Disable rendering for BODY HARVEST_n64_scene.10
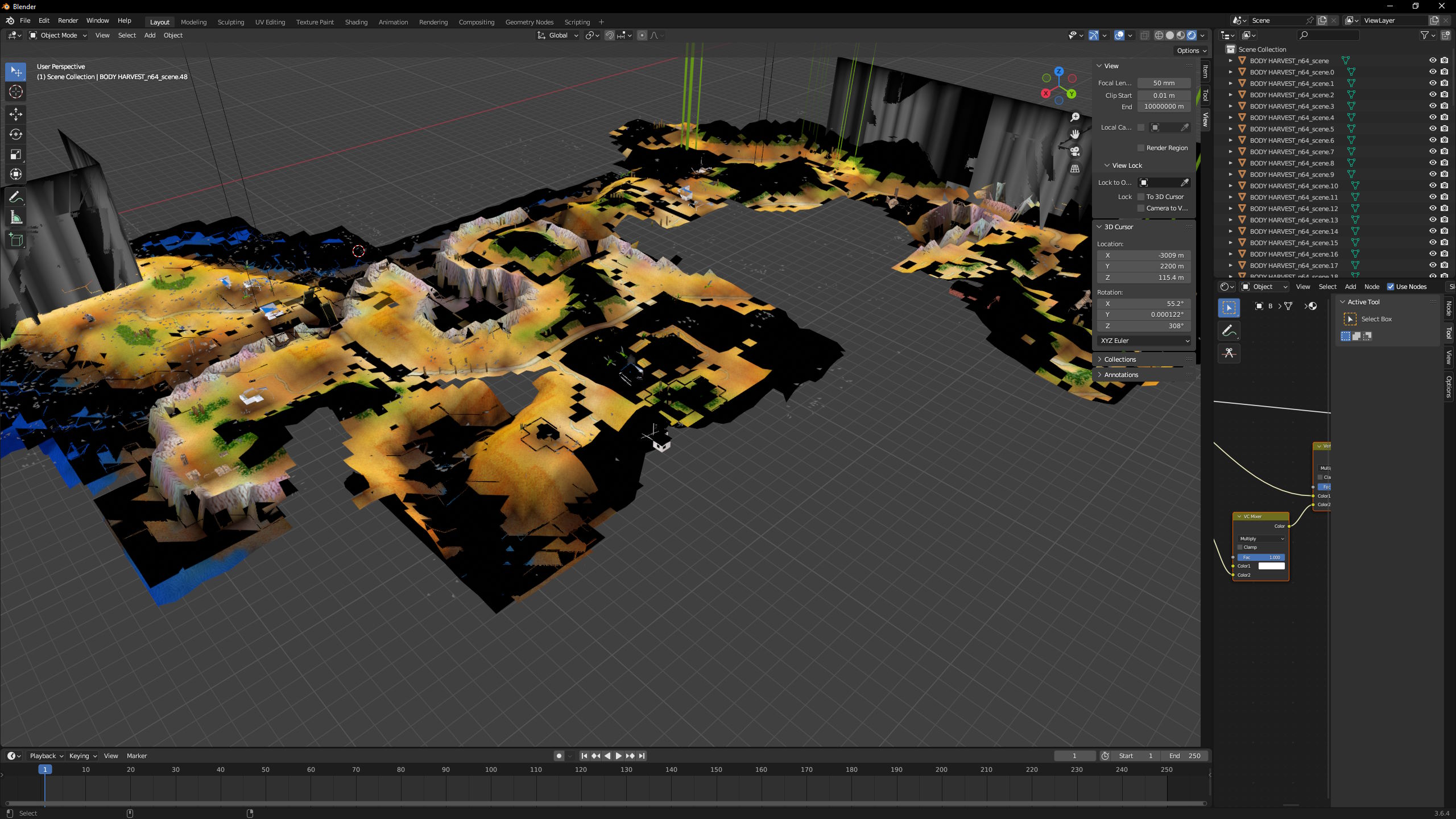1456x819 pixels. [x=1445, y=186]
